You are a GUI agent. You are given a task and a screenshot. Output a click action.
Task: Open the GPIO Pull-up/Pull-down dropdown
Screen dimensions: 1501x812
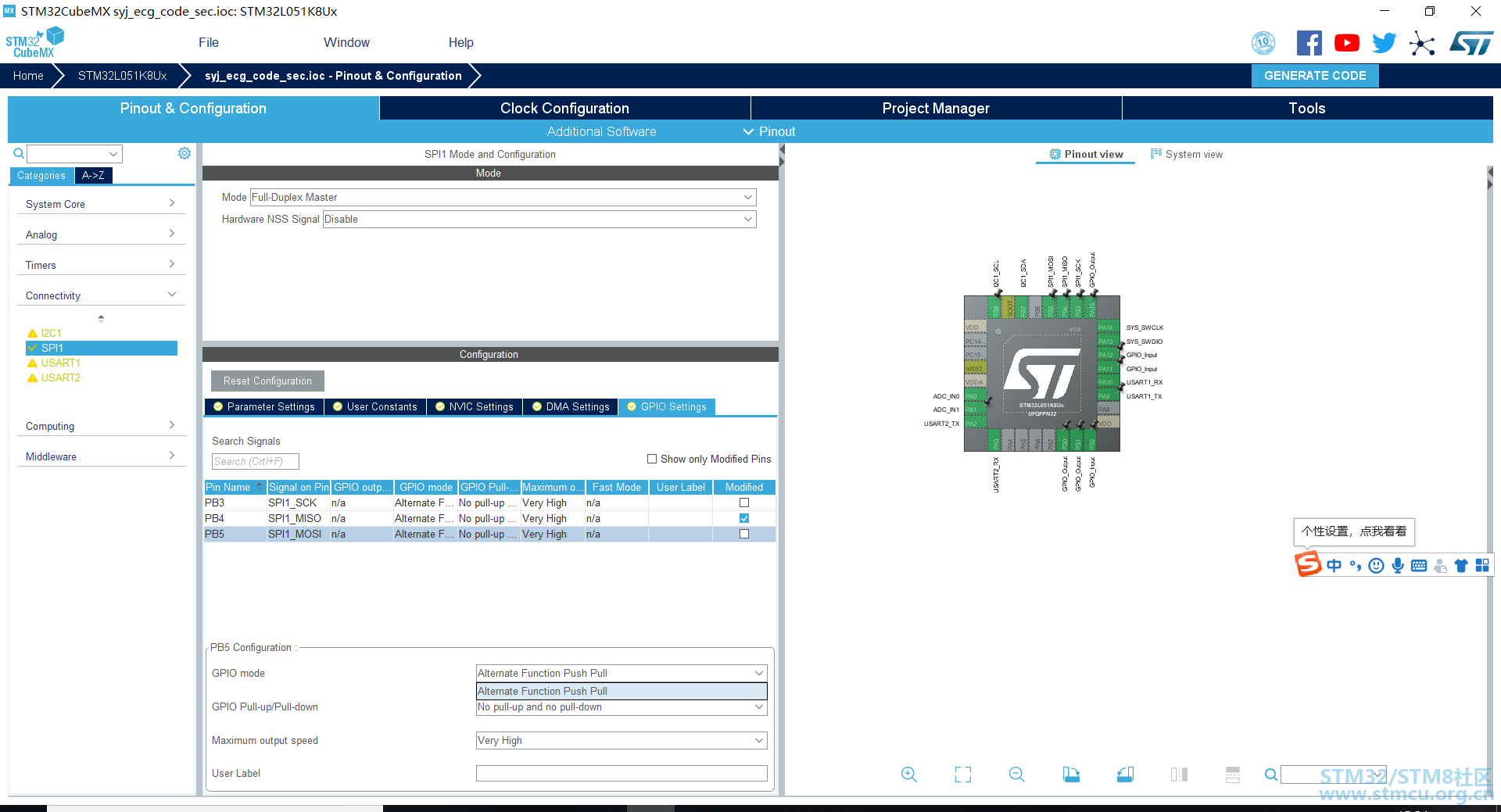pyautogui.click(x=622, y=707)
